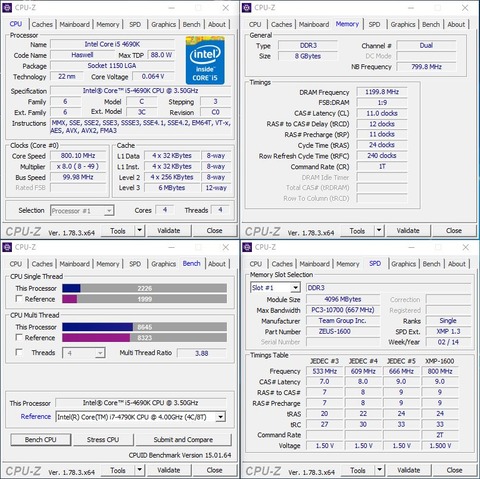Click the Max Bandwidth value PC3-10700
This screenshot has width=480, height=479.
point(343,310)
